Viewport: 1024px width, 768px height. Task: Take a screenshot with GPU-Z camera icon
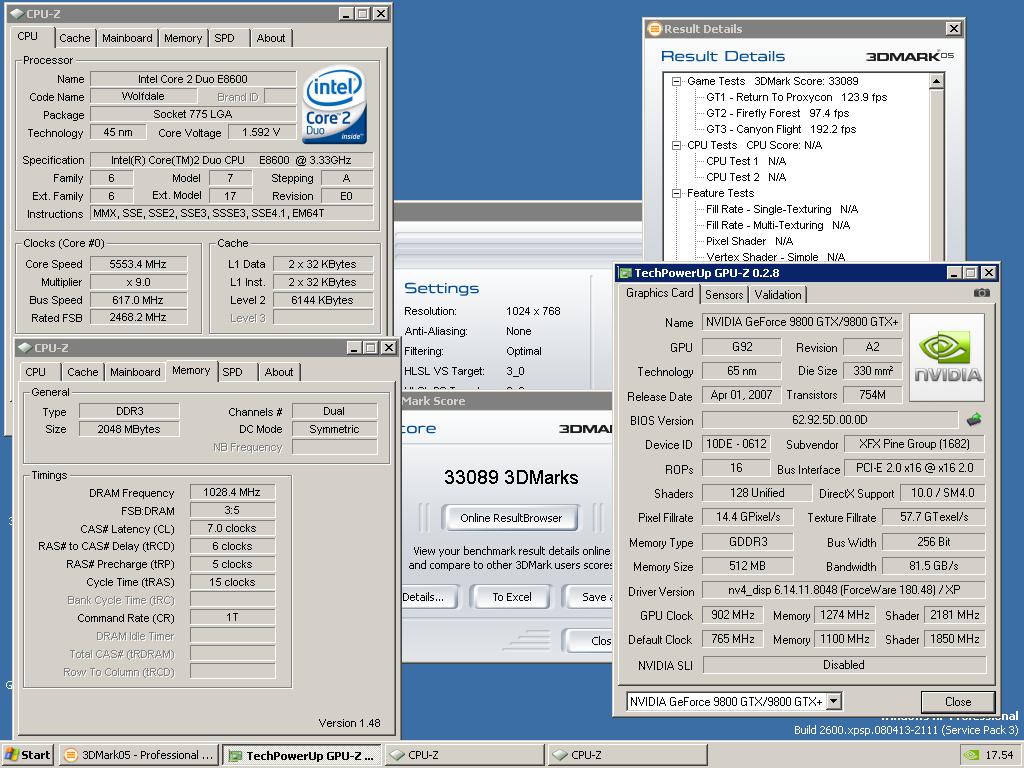click(x=982, y=293)
